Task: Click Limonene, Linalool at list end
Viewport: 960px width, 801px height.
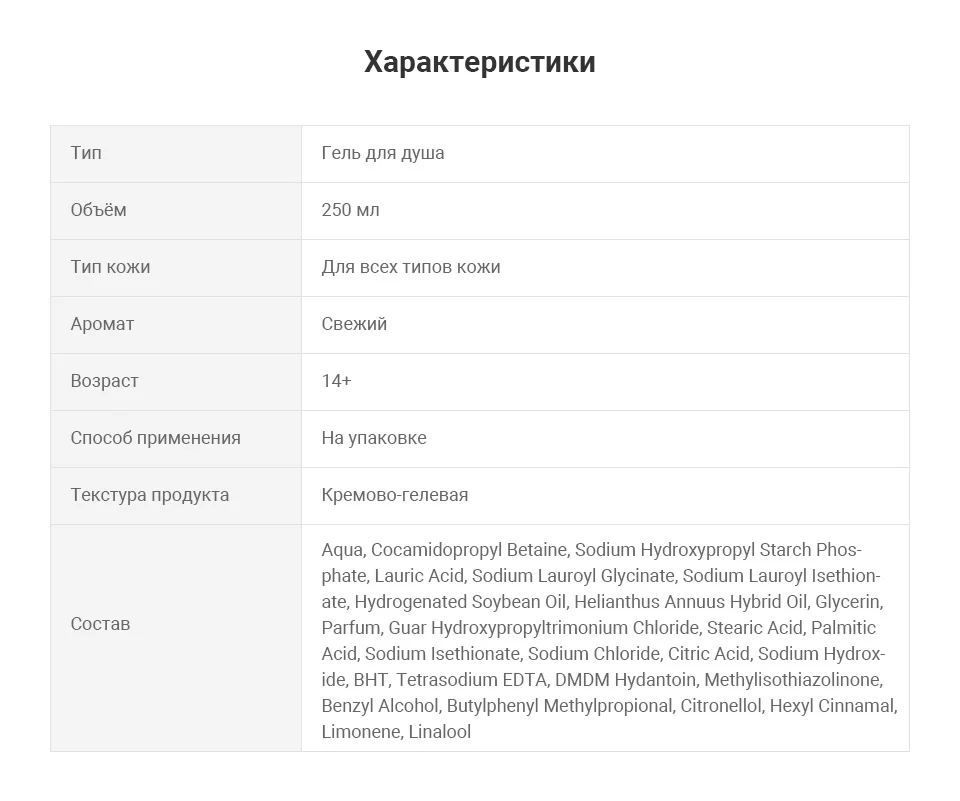Action: tap(396, 732)
